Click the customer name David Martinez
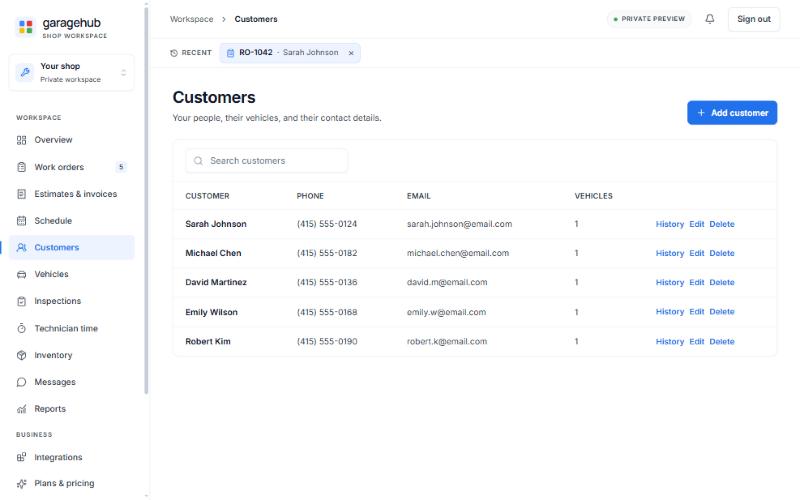800x500 pixels. 216,282
